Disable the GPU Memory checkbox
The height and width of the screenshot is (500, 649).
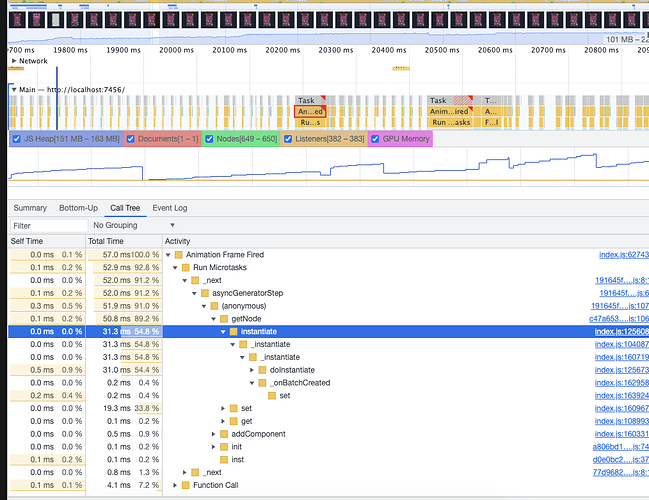tap(375, 139)
